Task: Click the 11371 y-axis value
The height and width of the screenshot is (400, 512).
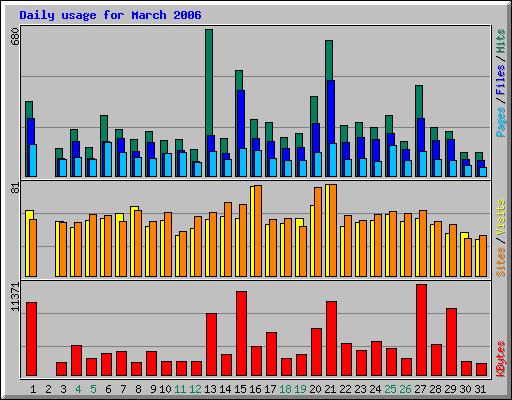Action: tap(15, 297)
